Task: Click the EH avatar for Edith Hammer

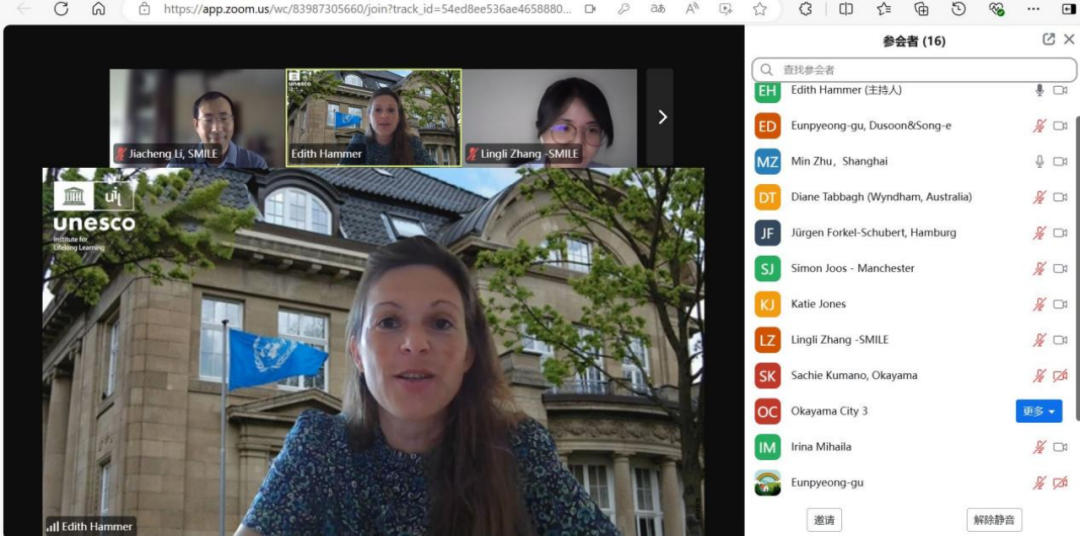Action: pos(767,90)
